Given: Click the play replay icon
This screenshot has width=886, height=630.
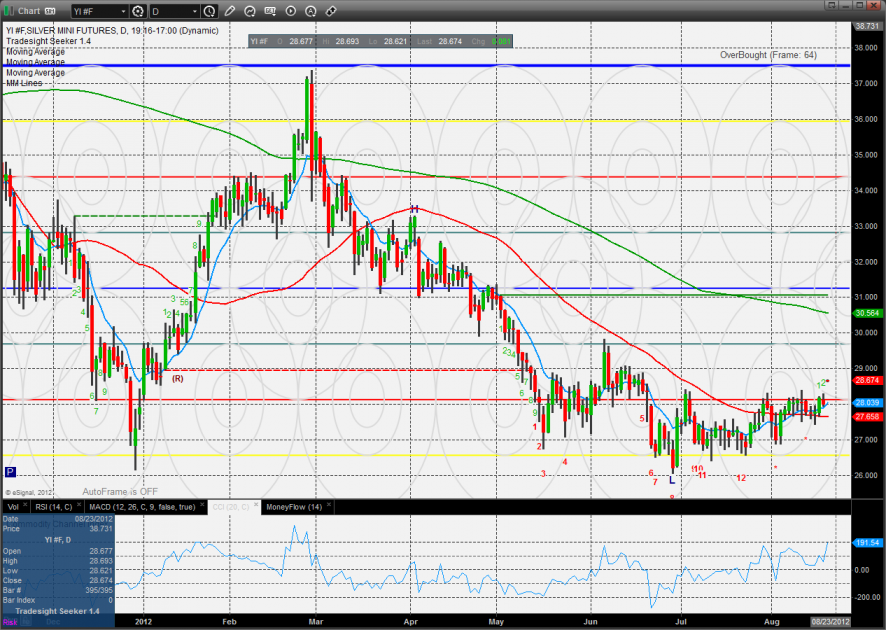Looking at the screenshot, I should (290, 12).
